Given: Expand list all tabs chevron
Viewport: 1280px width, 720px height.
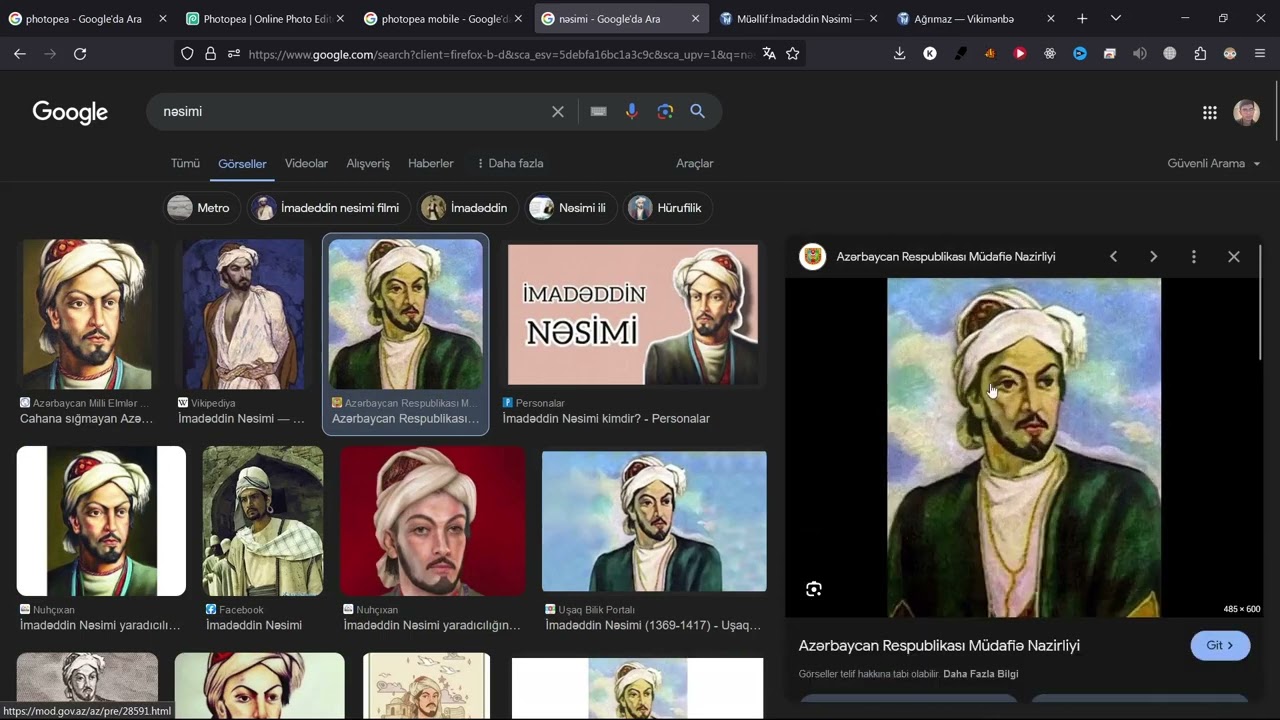Looking at the screenshot, I should [1116, 18].
